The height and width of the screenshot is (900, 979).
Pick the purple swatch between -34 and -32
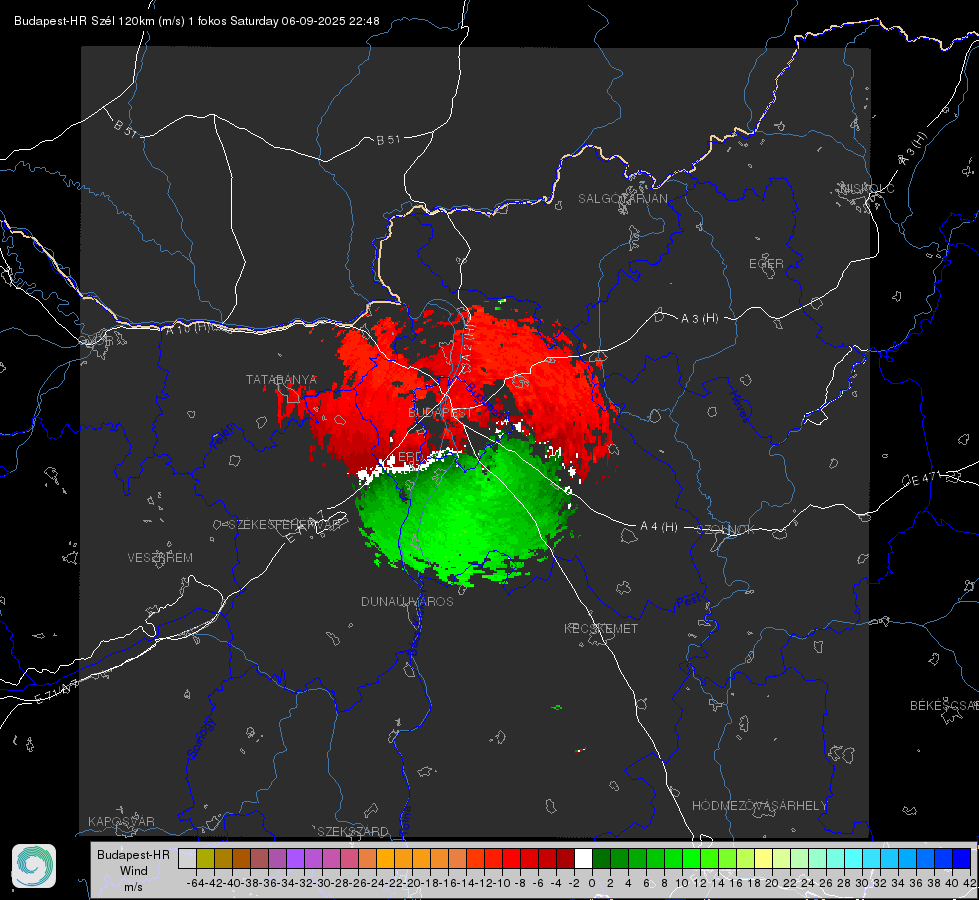pos(295,858)
